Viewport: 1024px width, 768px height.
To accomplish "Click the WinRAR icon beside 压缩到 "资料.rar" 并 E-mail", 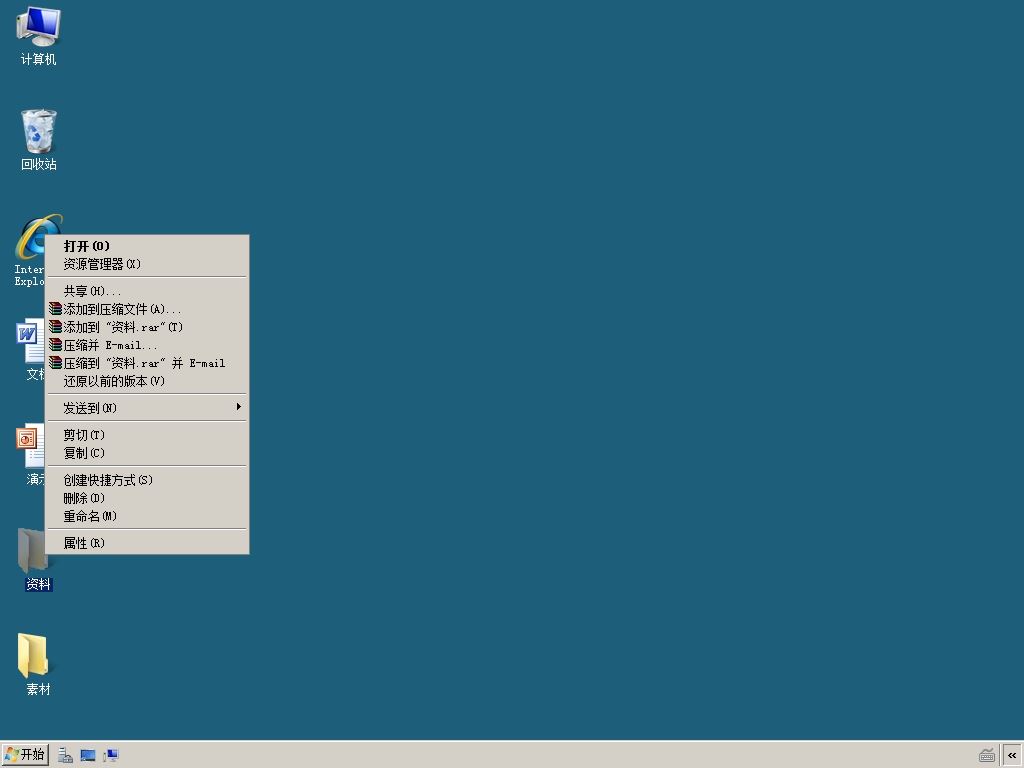I will pyautogui.click(x=56, y=362).
